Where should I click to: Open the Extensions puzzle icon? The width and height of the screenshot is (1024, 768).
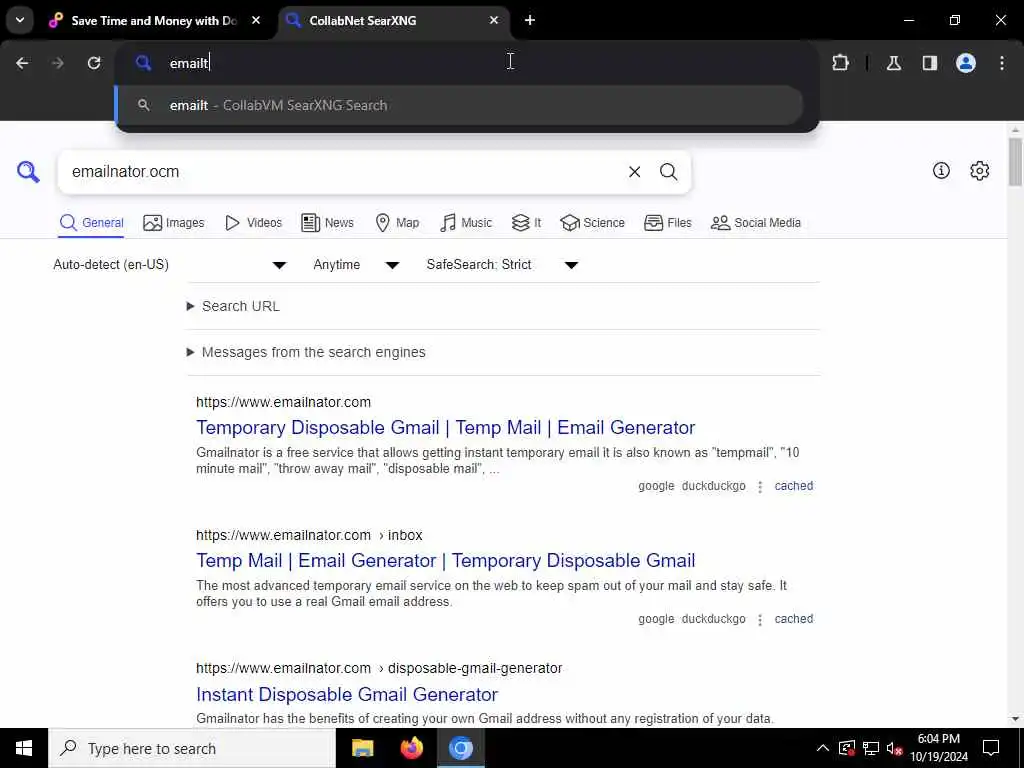click(x=840, y=63)
